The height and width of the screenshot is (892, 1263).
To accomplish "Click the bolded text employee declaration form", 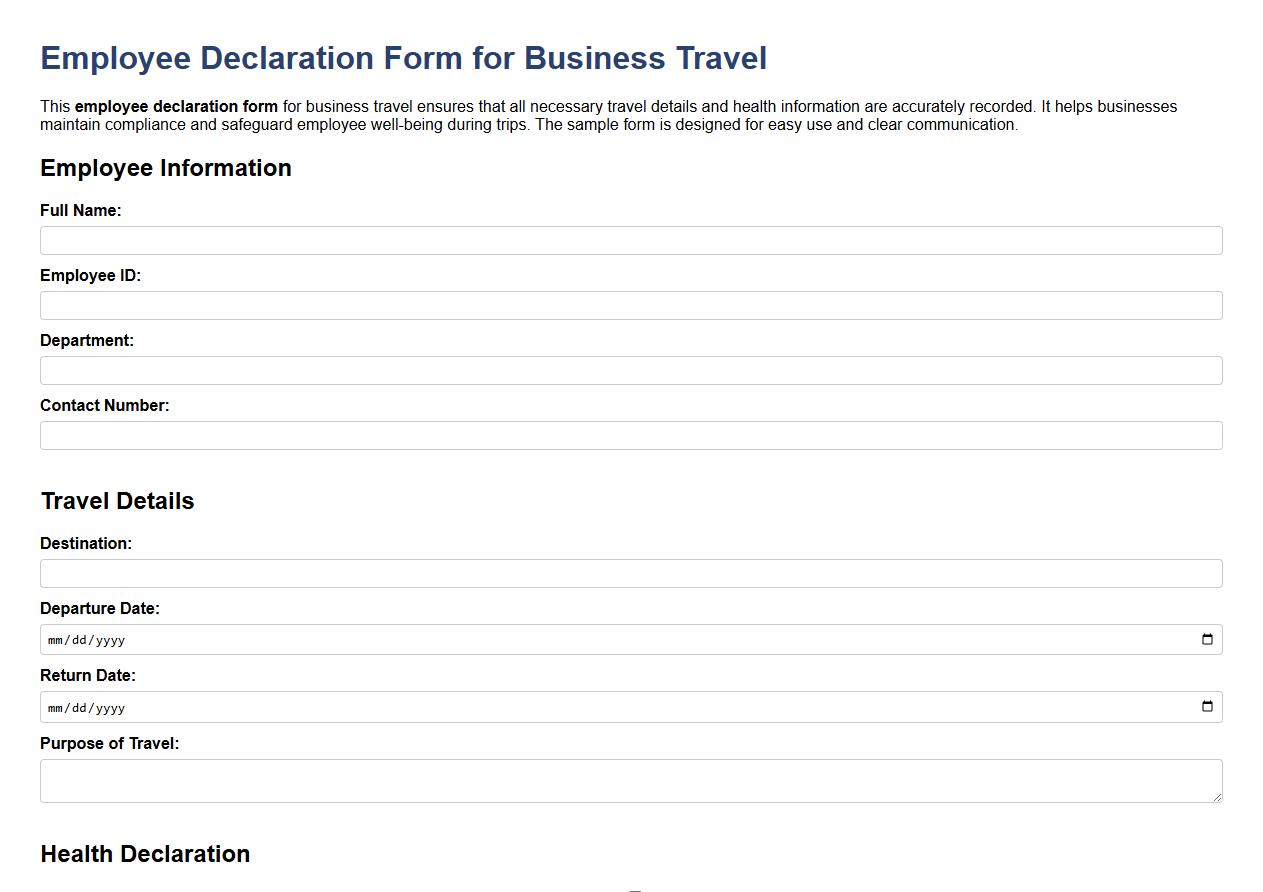I will [178, 106].
